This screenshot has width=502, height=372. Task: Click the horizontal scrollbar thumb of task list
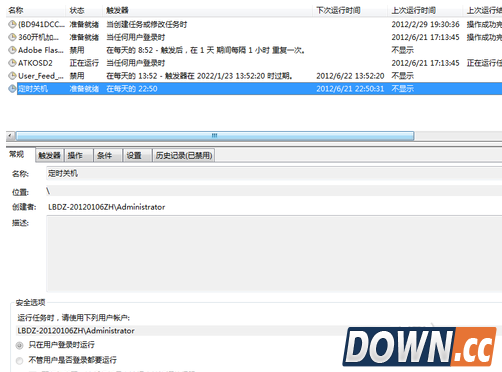click(x=215, y=136)
